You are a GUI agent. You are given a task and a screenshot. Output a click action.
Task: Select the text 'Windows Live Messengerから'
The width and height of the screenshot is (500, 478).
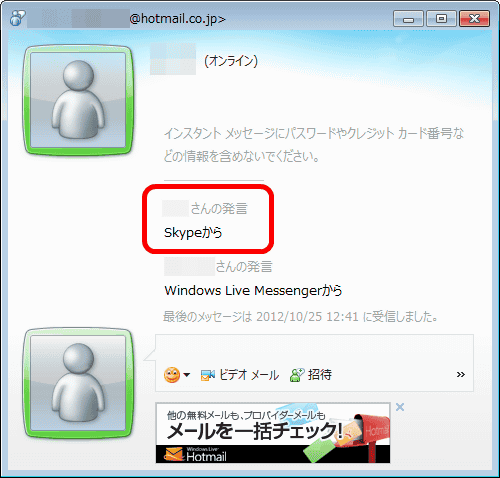[253, 291]
